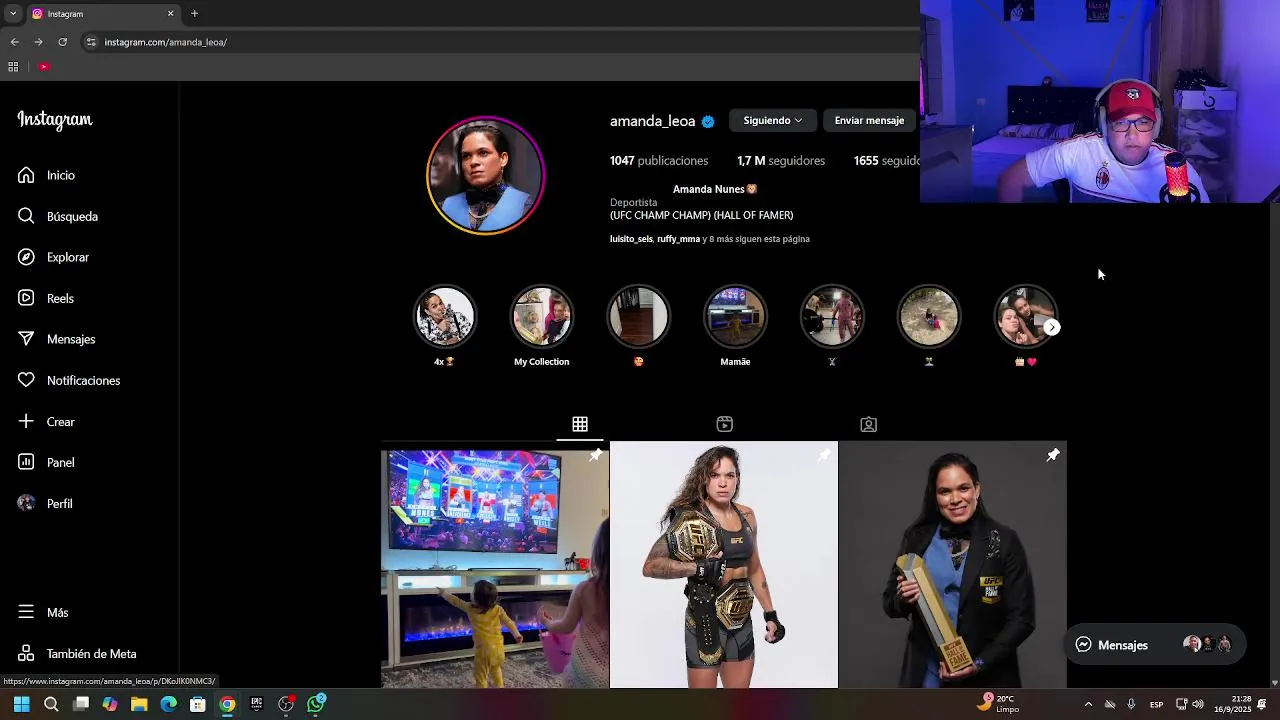This screenshot has width=1280, height=720.
Task: Go to own Perfil page
Action: coord(45,503)
